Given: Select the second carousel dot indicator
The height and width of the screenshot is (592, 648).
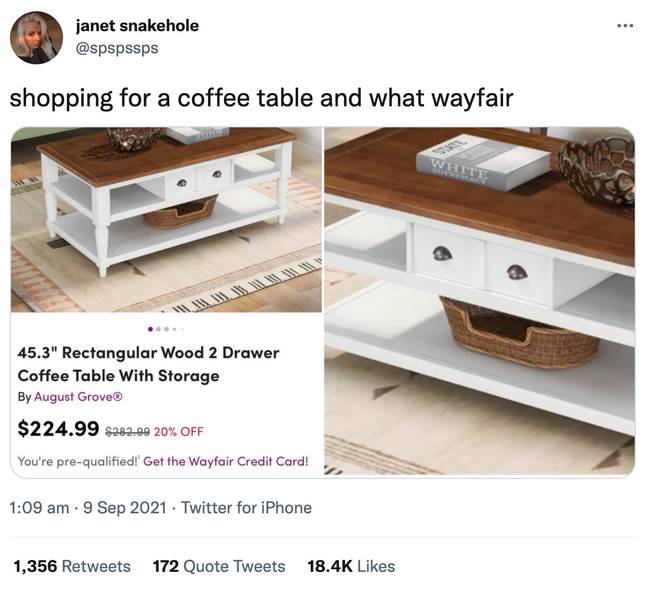Looking at the screenshot, I should click(159, 329).
